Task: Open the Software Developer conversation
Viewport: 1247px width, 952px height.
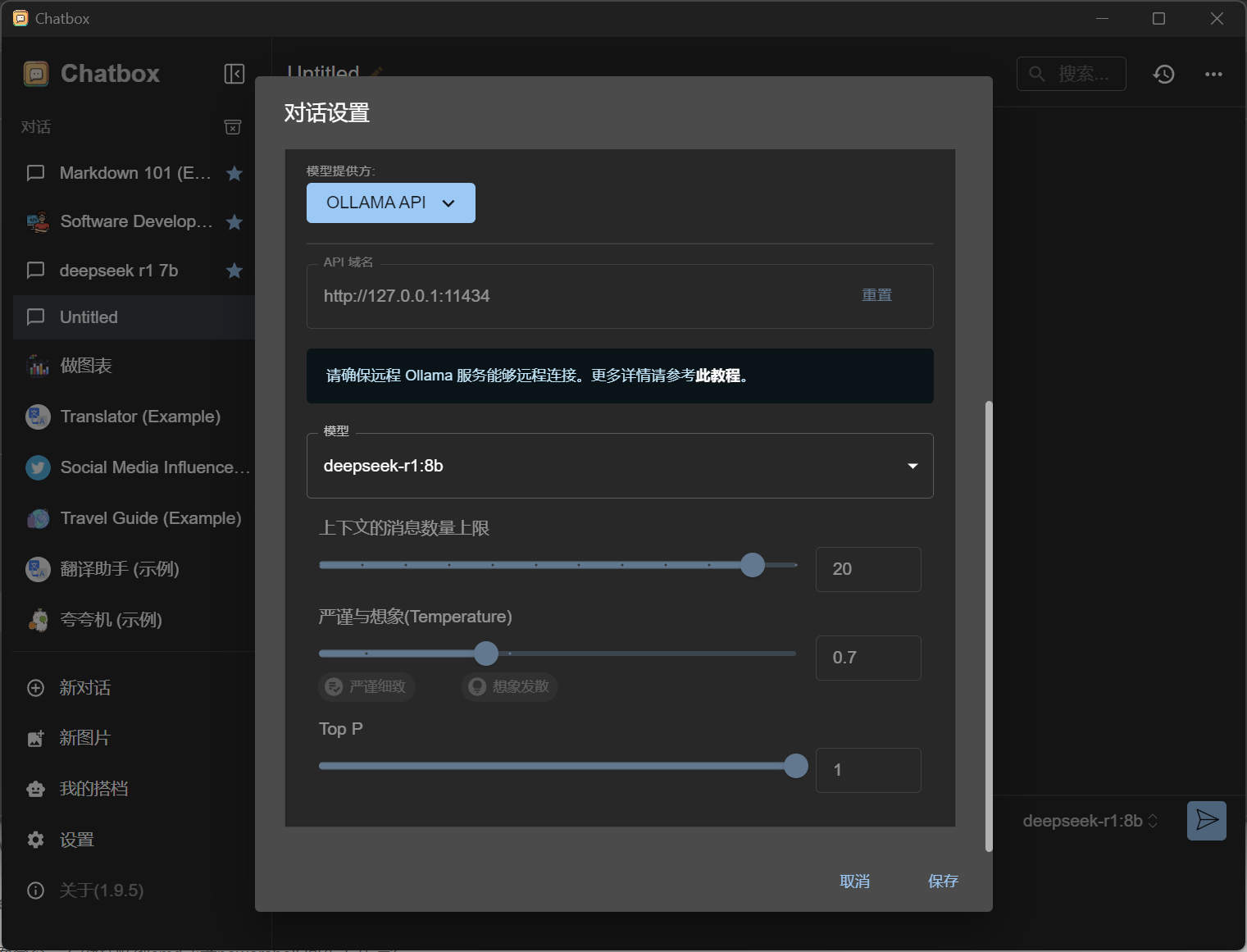Action: [x=134, y=221]
